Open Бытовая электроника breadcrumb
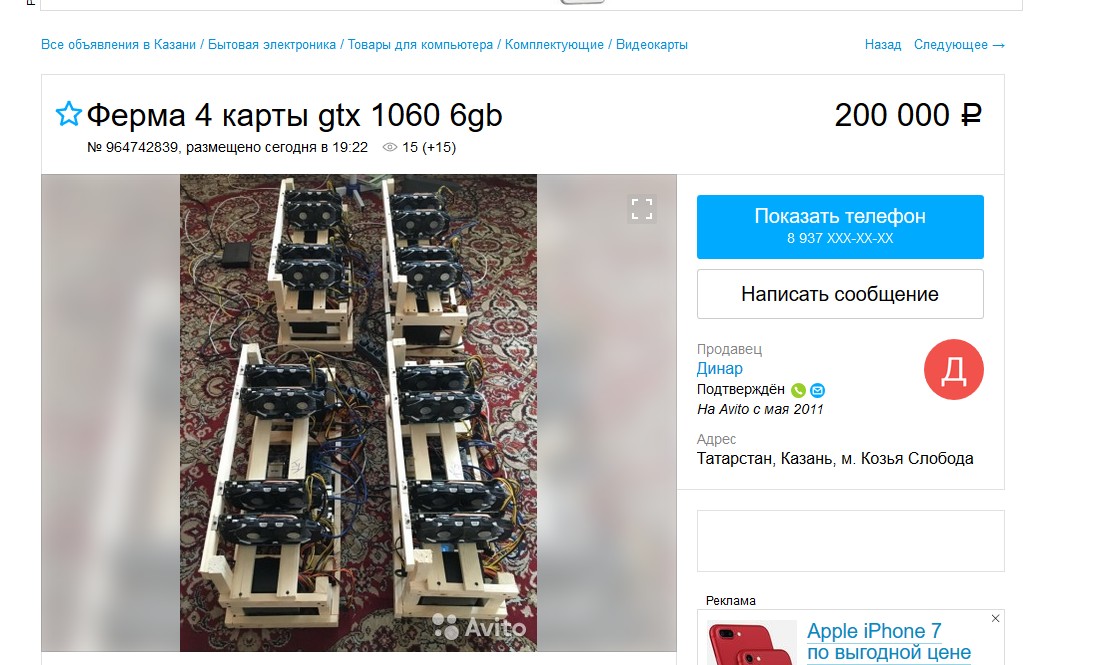This screenshot has height=665, width=1093. [x=272, y=45]
